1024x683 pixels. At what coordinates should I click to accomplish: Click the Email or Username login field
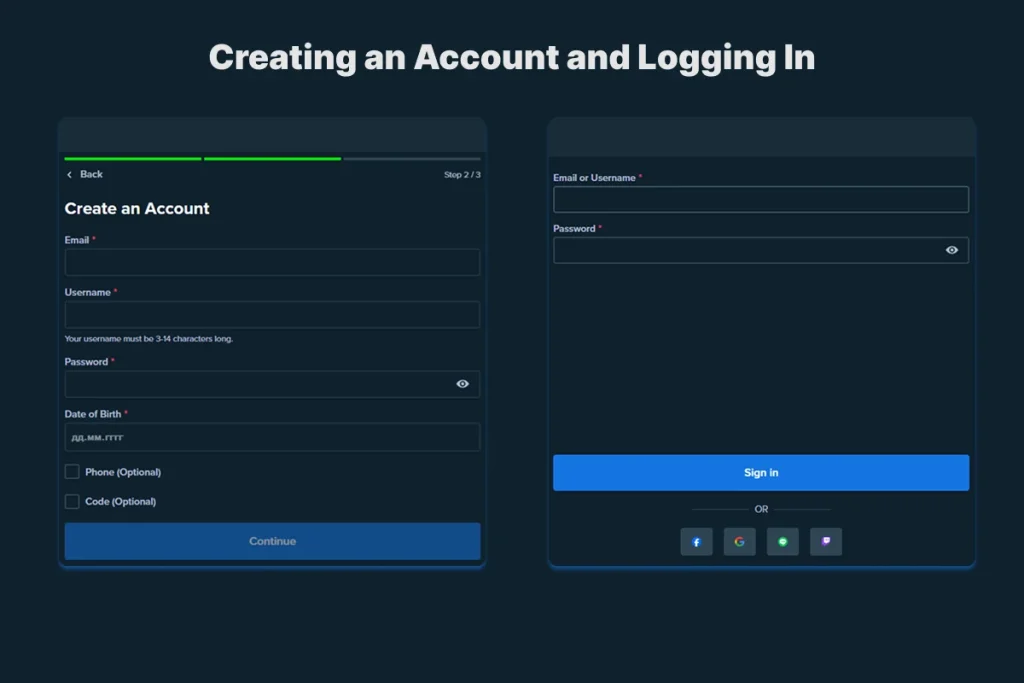(761, 199)
